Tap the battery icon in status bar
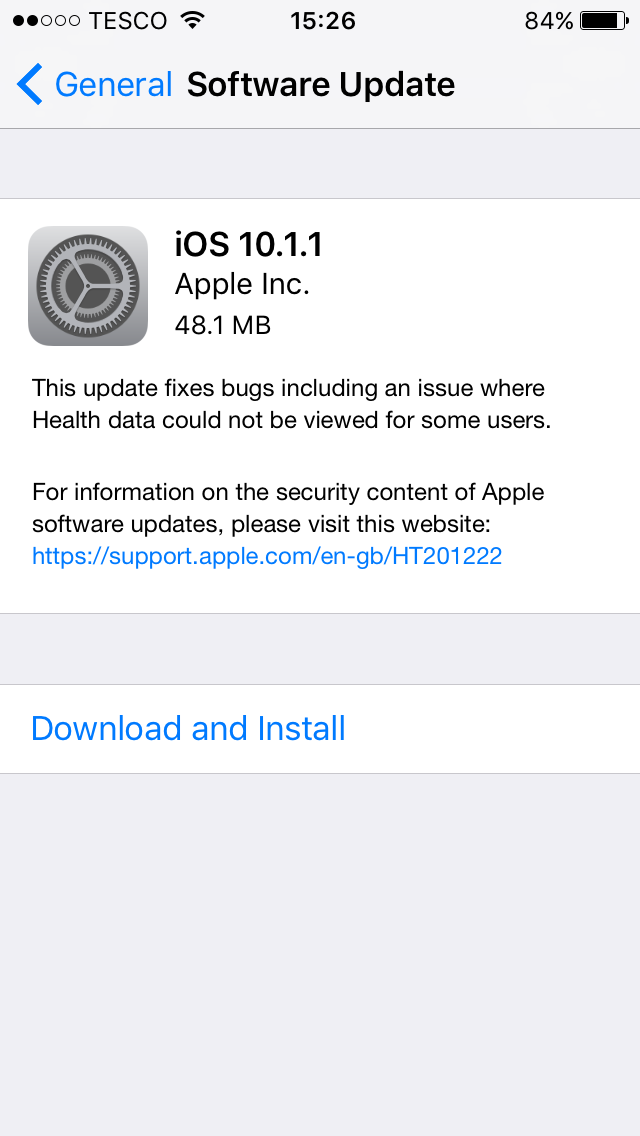 (x=604, y=21)
